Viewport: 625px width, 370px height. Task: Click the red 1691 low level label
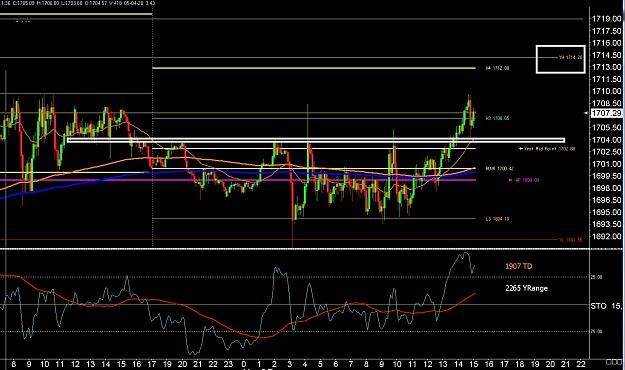(570, 240)
